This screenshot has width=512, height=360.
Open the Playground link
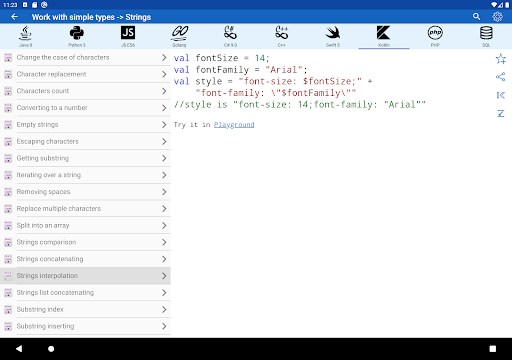[x=234, y=125]
